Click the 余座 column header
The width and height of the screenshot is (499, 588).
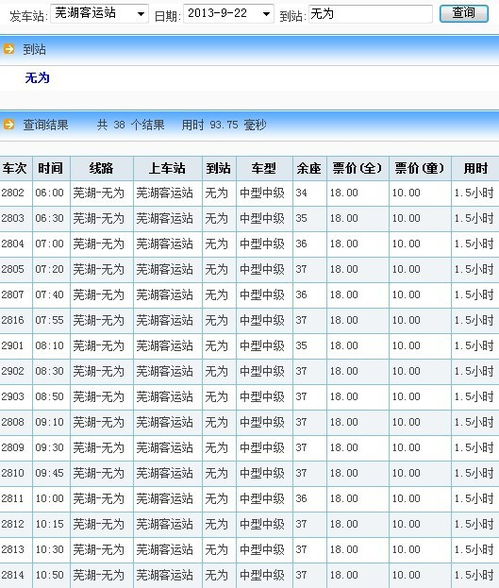309,168
